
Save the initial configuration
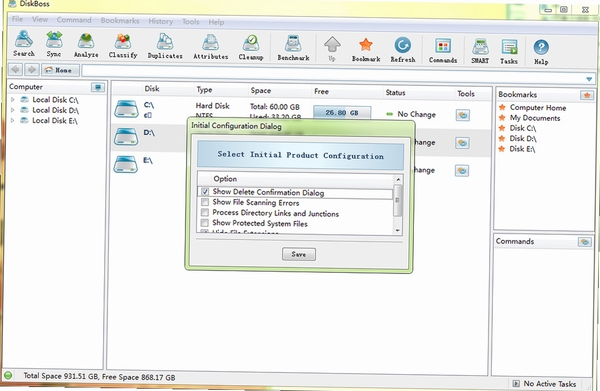click(x=299, y=254)
